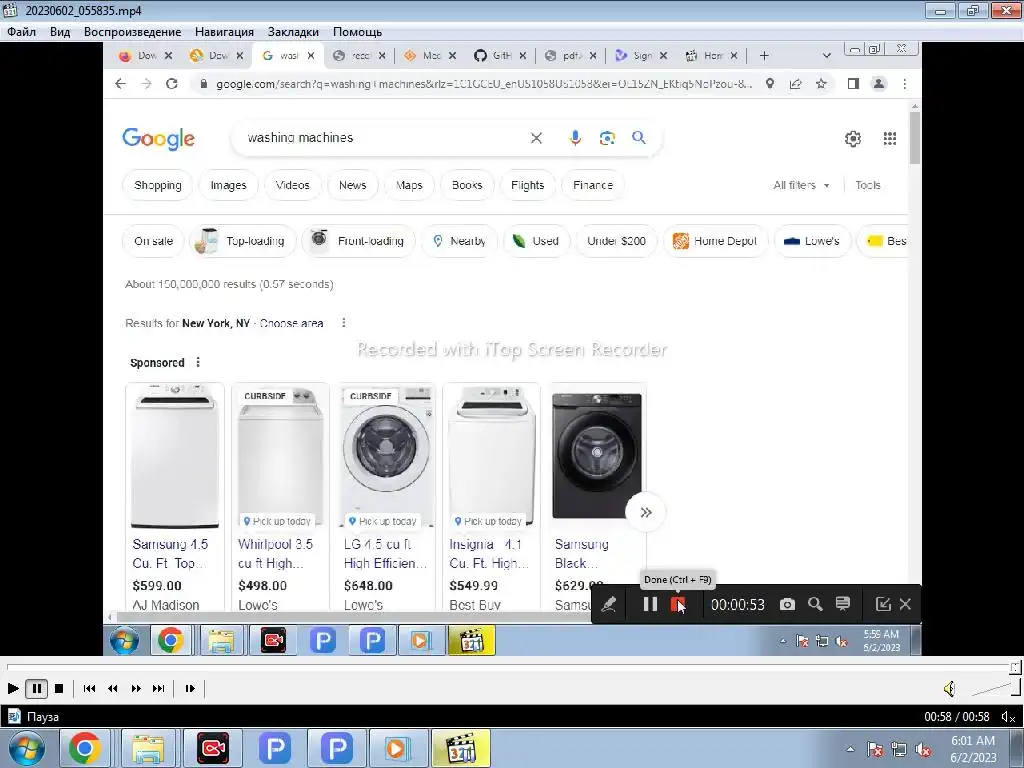Rewind playback with the decrease-speed button
Viewport: 1024px width, 768px height.
[112, 688]
